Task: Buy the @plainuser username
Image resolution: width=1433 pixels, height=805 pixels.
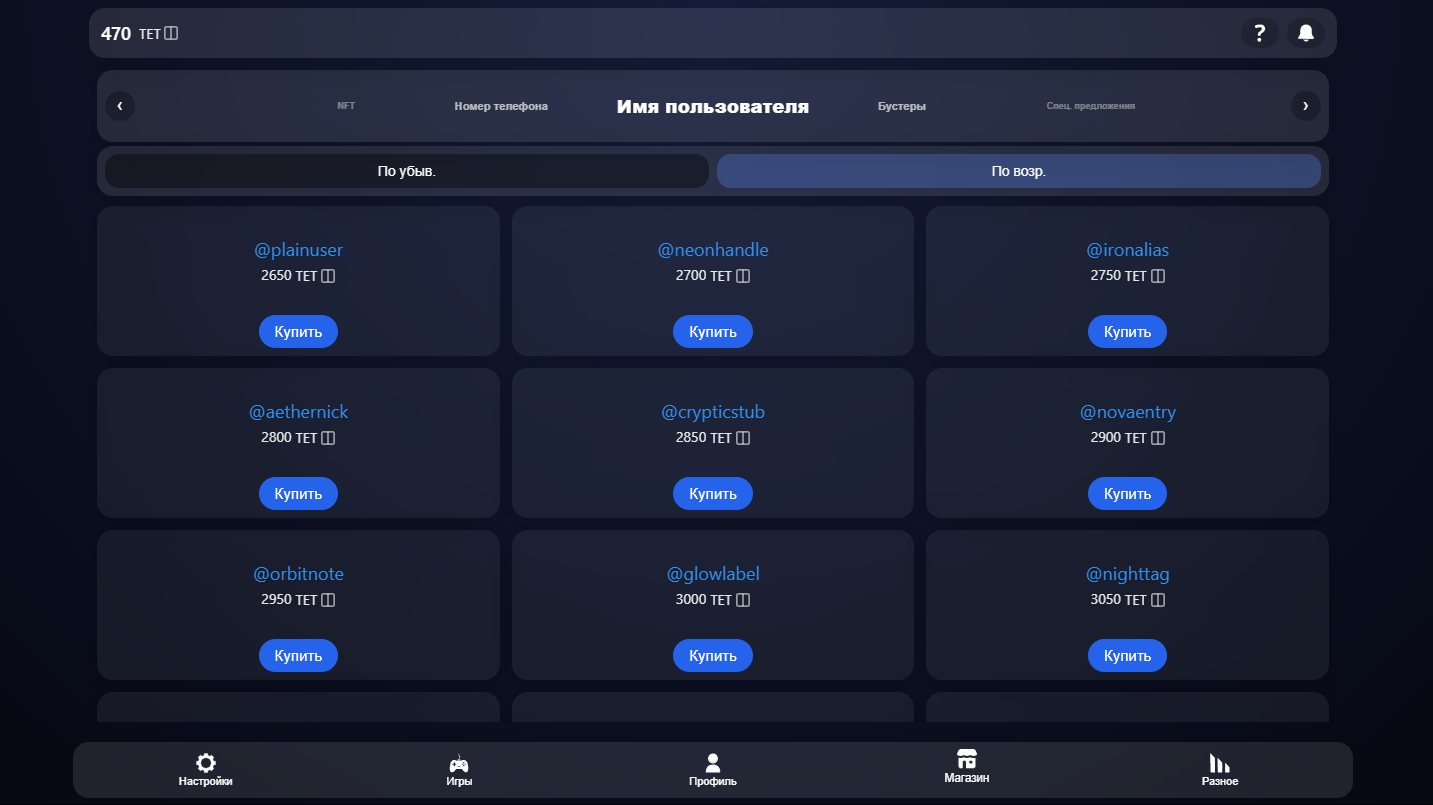Action: pos(298,332)
